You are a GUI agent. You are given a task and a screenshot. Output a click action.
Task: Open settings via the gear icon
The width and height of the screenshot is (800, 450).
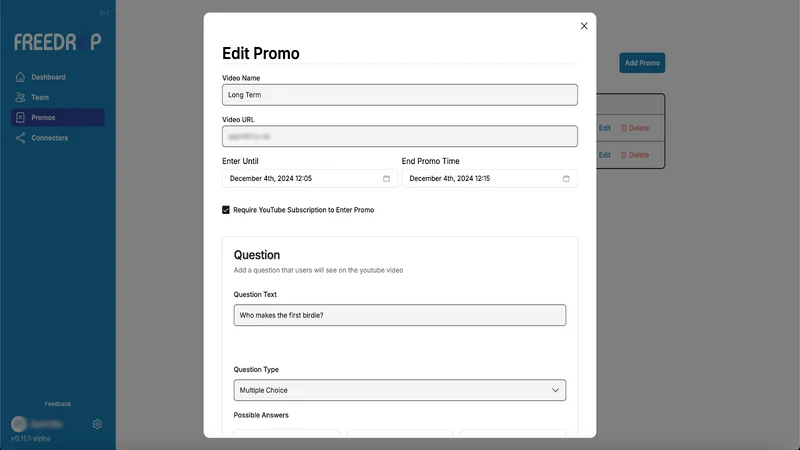pos(97,424)
